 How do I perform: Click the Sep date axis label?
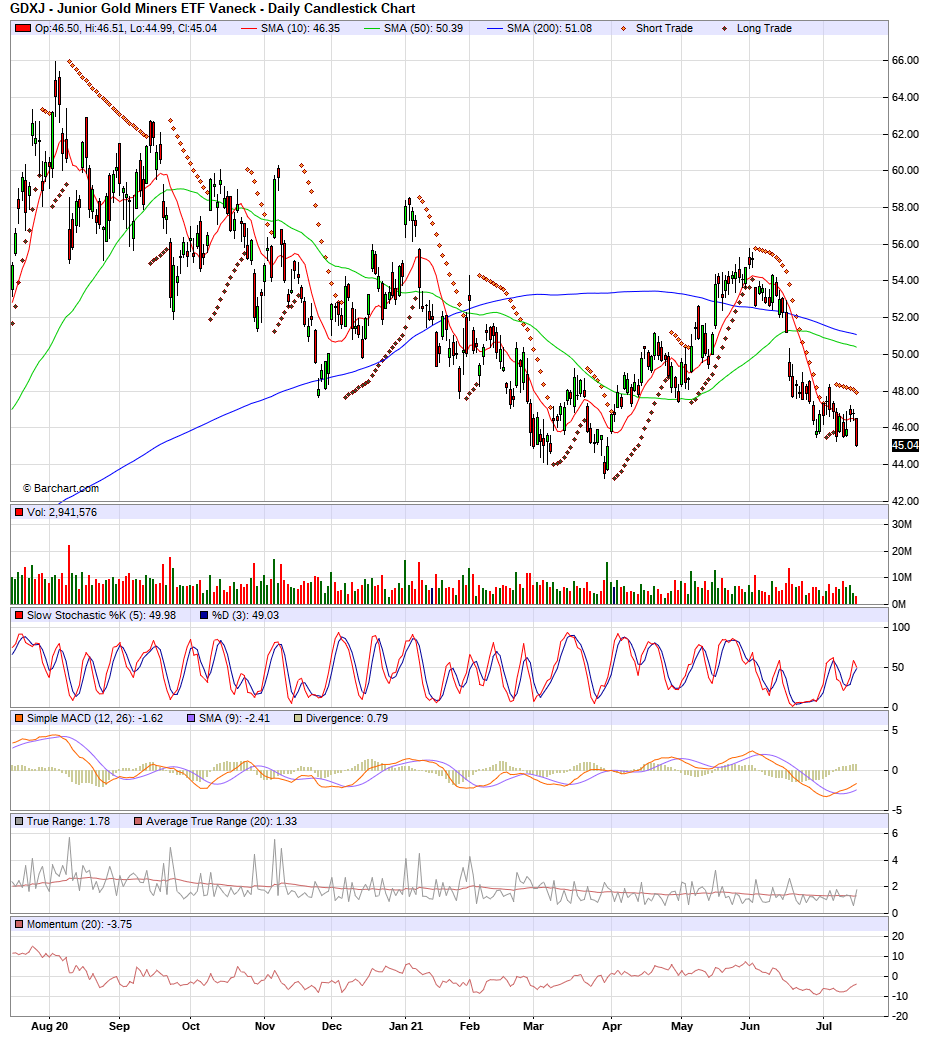[119, 1027]
